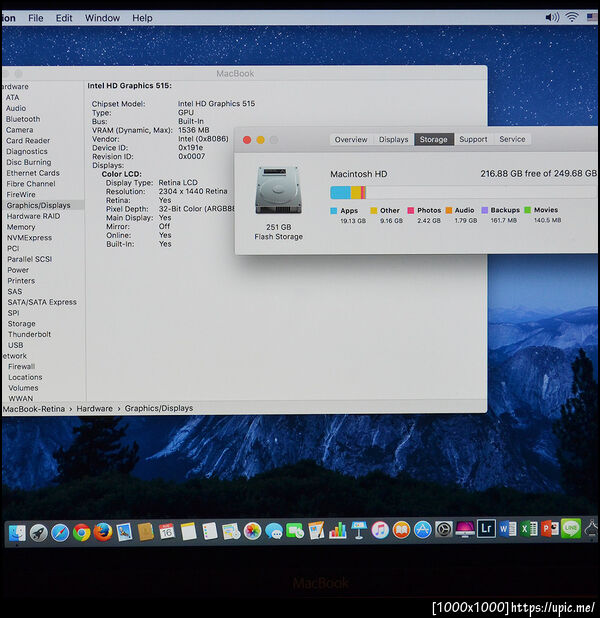
Task: Open Keynote podium icon in dock
Action: coord(359,530)
